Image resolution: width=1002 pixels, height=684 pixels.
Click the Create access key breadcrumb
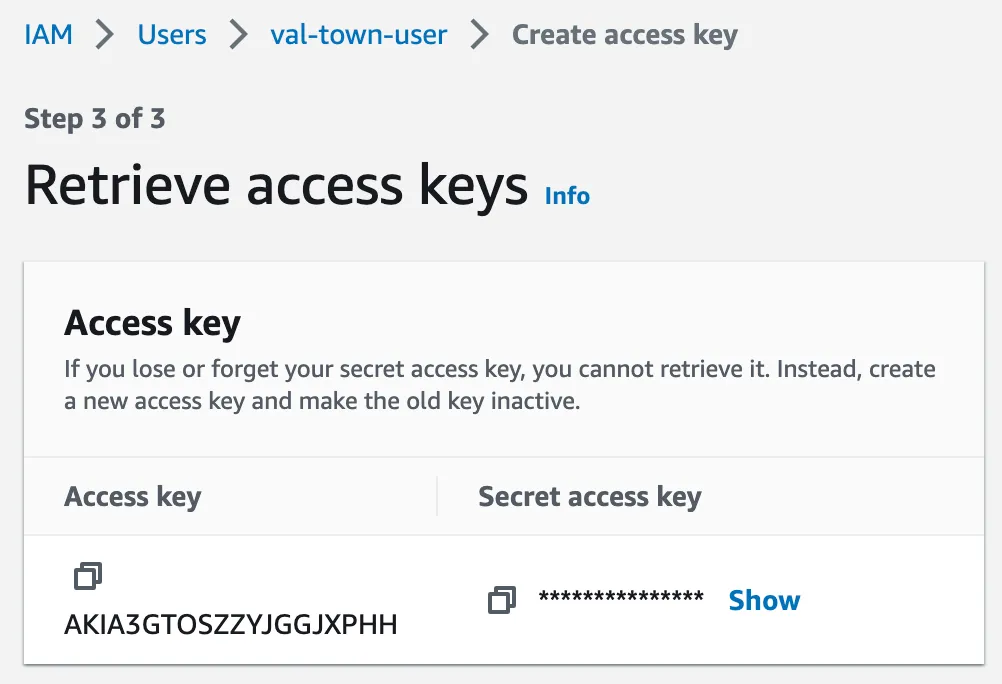624,35
